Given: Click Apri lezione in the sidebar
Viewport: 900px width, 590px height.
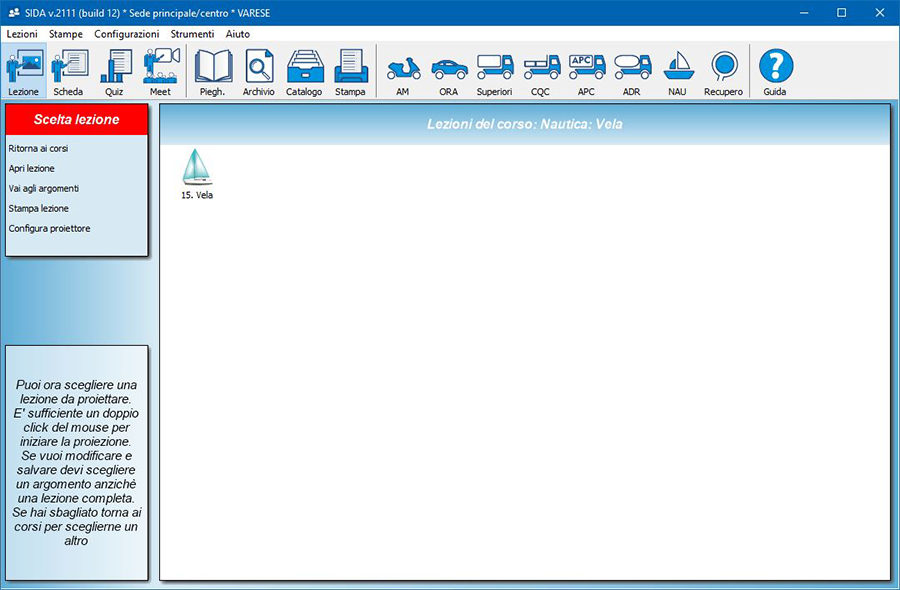Looking at the screenshot, I should click(x=32, y=169).
